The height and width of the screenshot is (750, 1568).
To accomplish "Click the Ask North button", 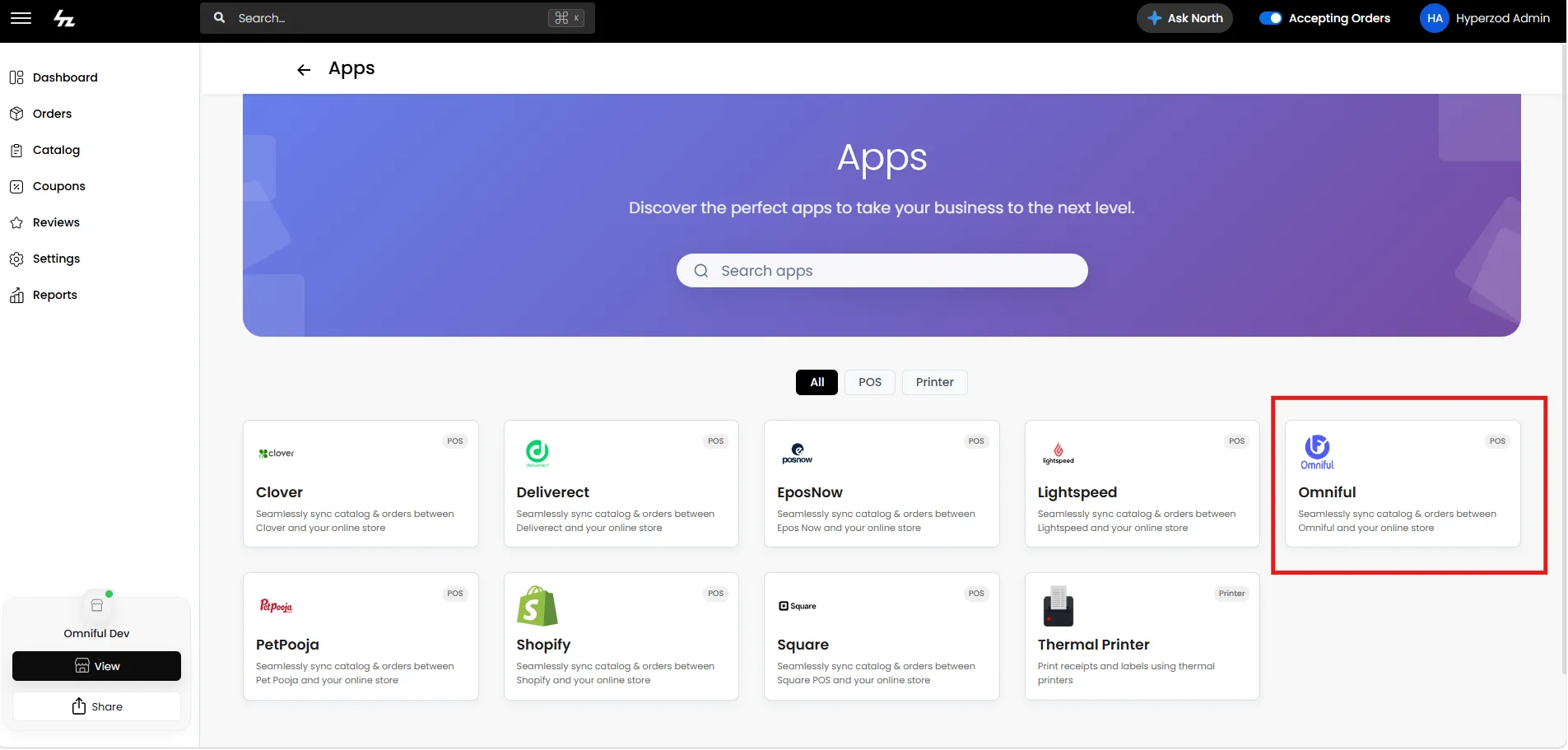I will click(1184, 18).
